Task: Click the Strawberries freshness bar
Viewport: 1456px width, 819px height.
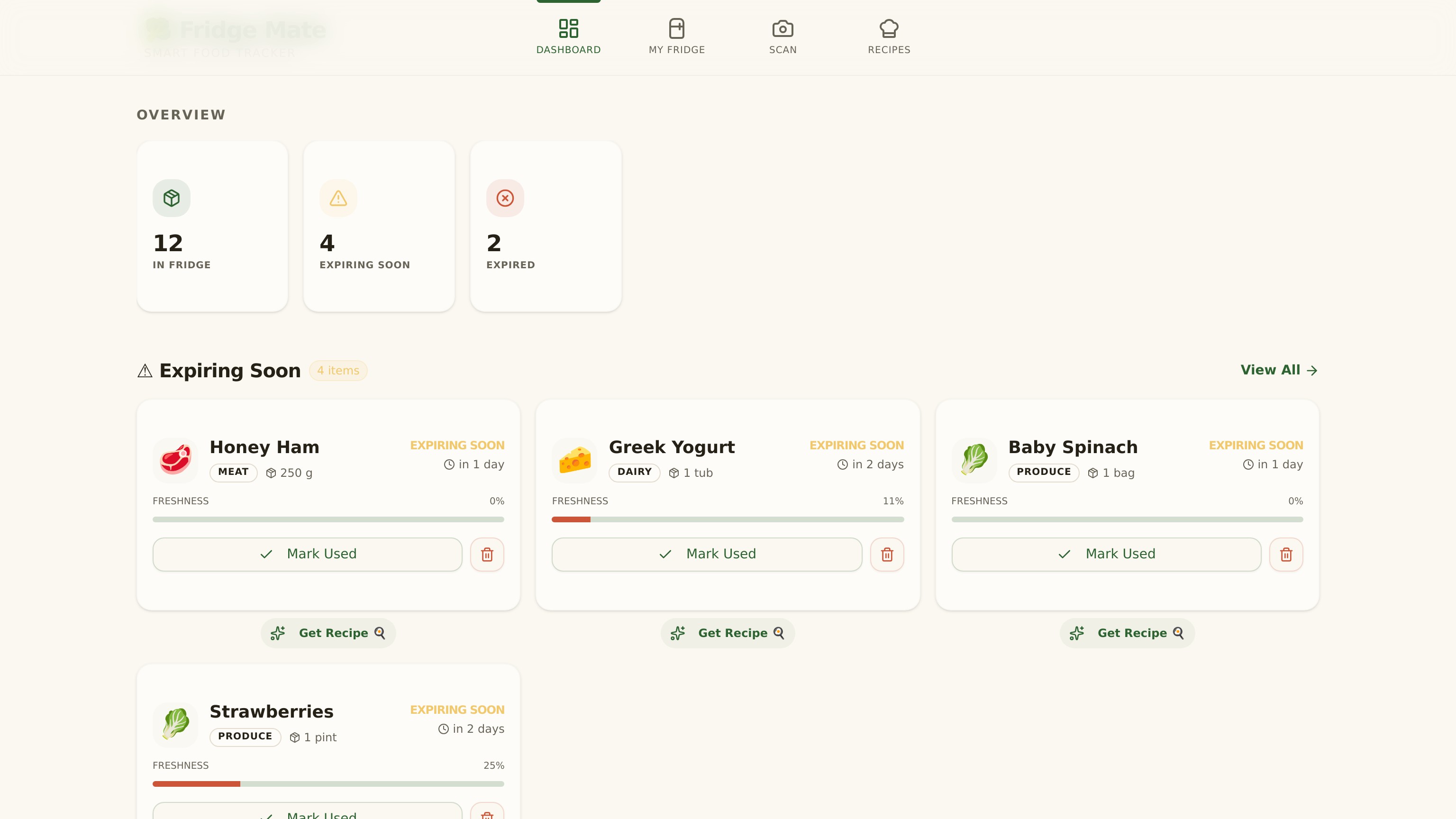Action: pyautogui.click(x=328, y=784)
